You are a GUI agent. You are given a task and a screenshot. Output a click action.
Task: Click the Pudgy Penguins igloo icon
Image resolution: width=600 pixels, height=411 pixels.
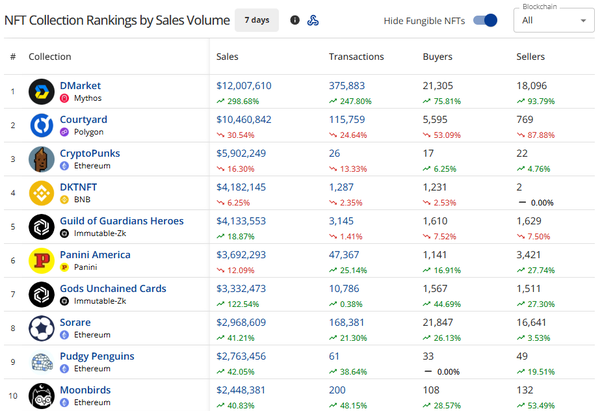[x=41, y=362]
